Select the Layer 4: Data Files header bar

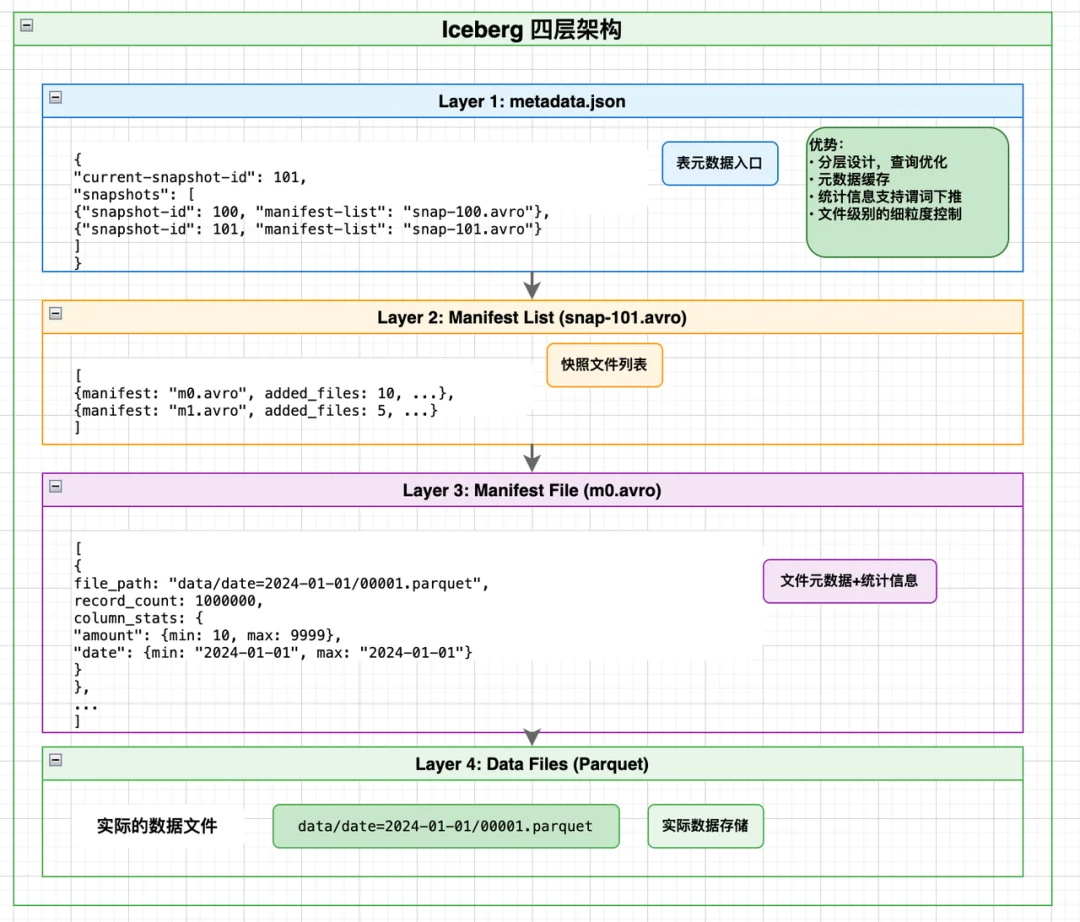tap(531, 764)
